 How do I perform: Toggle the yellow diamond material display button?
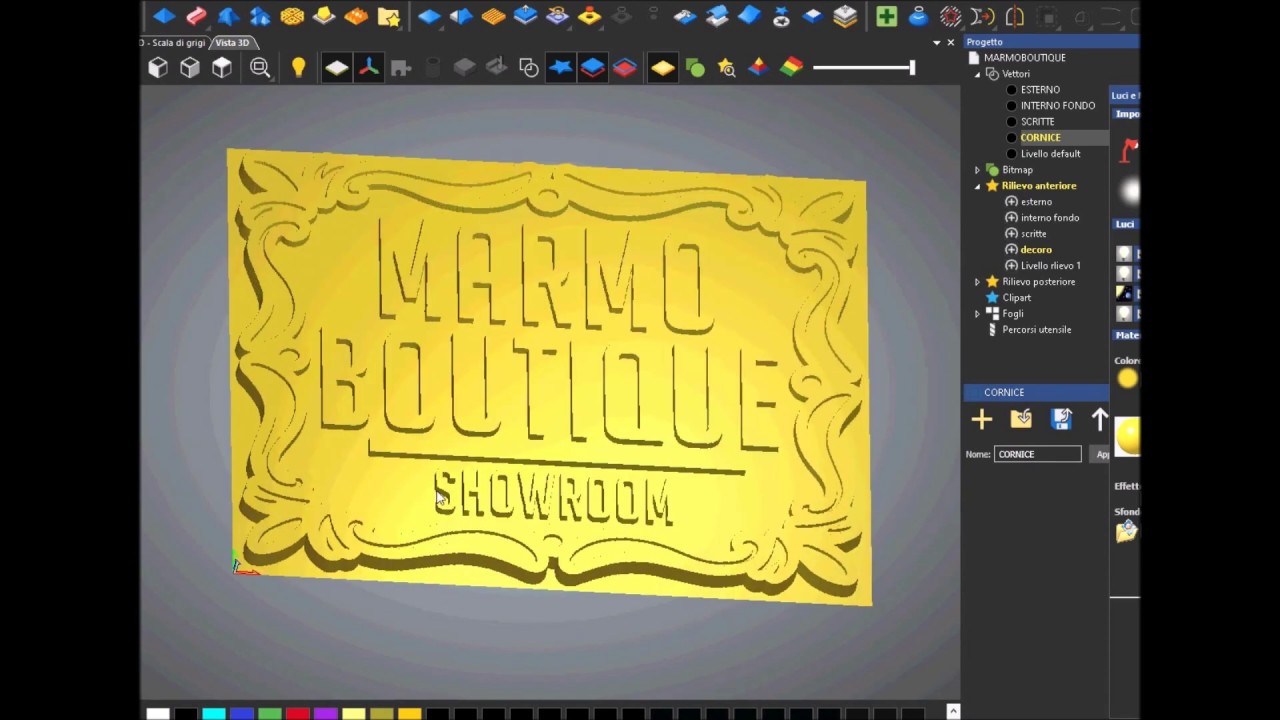click(662, 68)
